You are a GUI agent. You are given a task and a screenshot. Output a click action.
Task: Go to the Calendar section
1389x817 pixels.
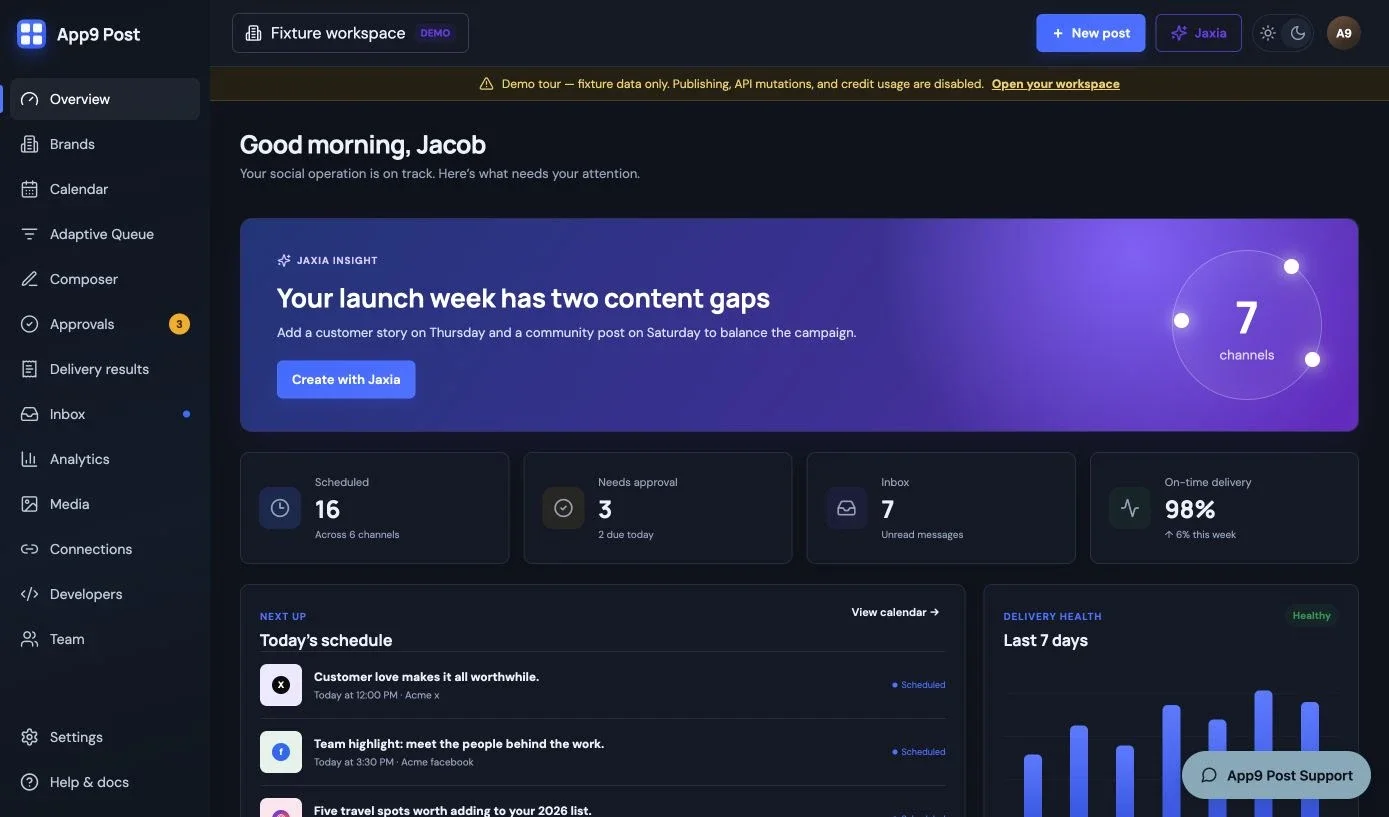(x=105, y=189)
